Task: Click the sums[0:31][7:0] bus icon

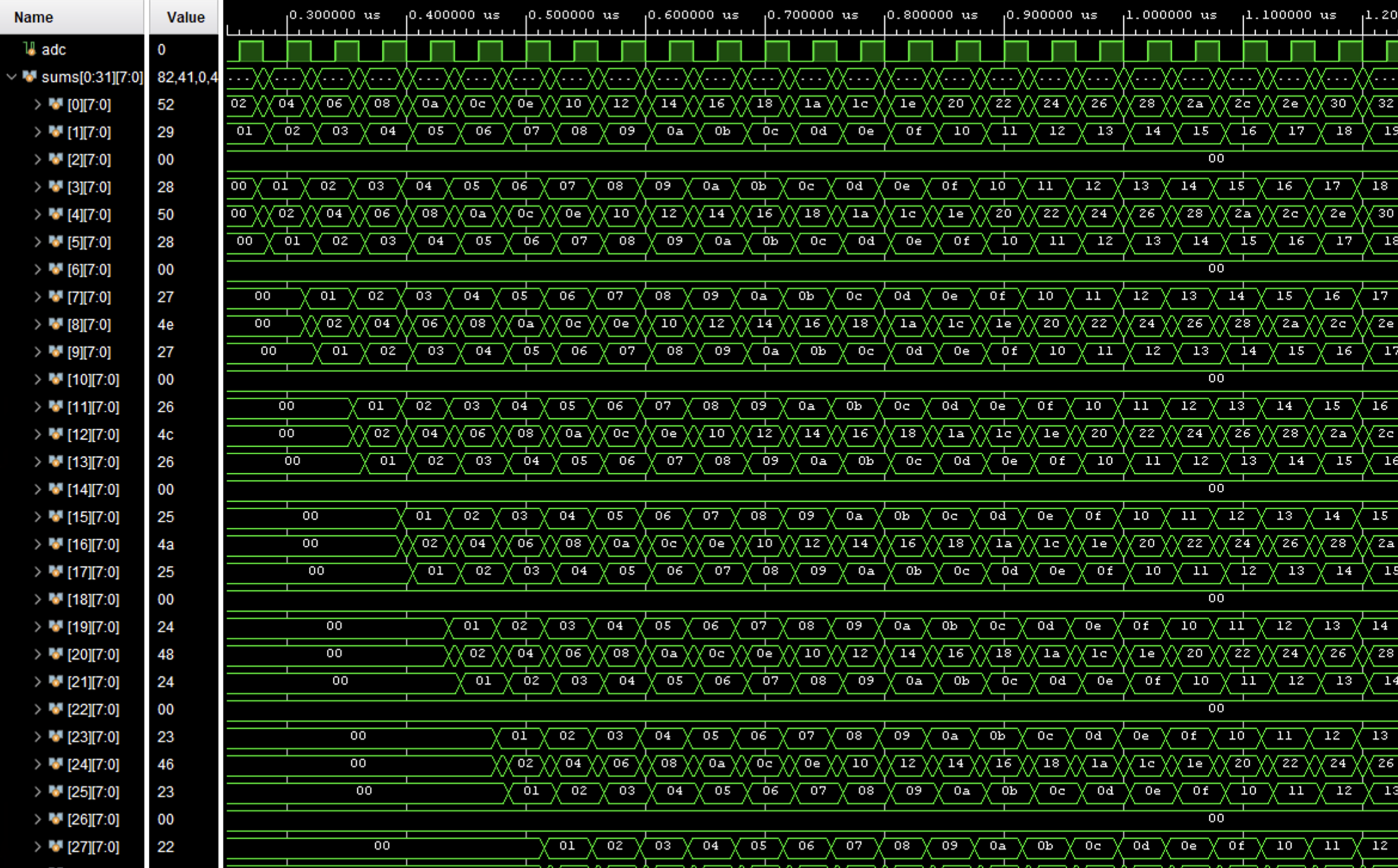Action: click(x=29, y=76)
